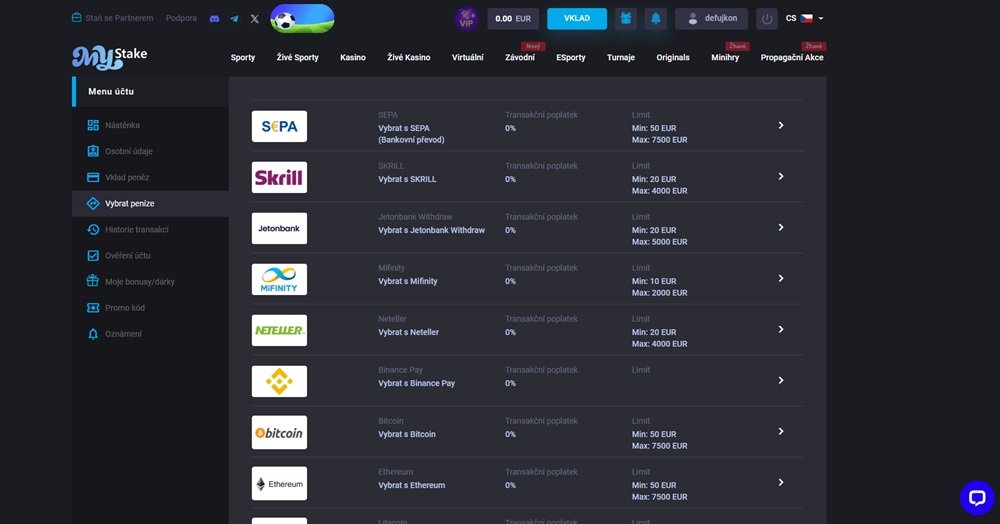Click the MyStake logo
Screen dimensions: 1000x524
(x=109, y=57)
